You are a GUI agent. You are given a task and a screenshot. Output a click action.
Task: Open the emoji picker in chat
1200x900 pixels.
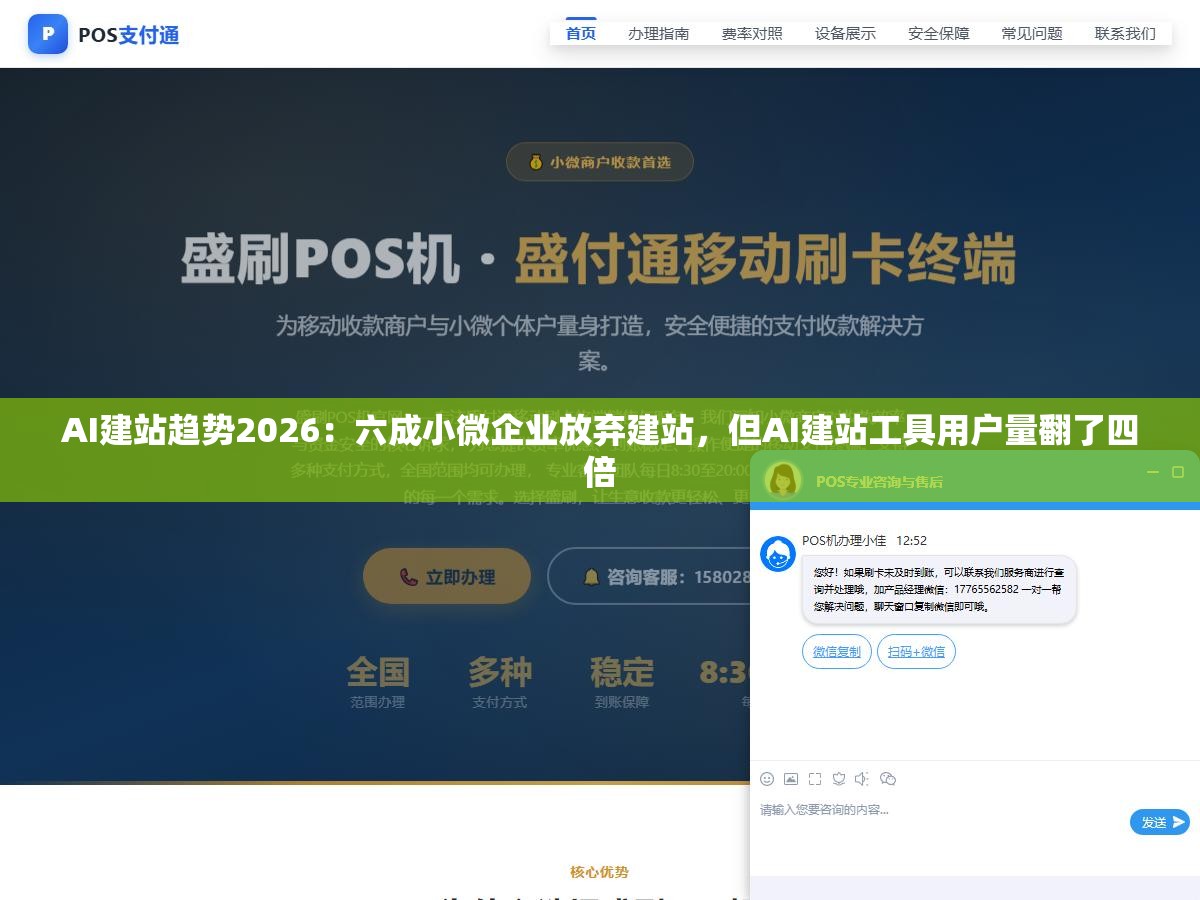(x=767, y=778)
